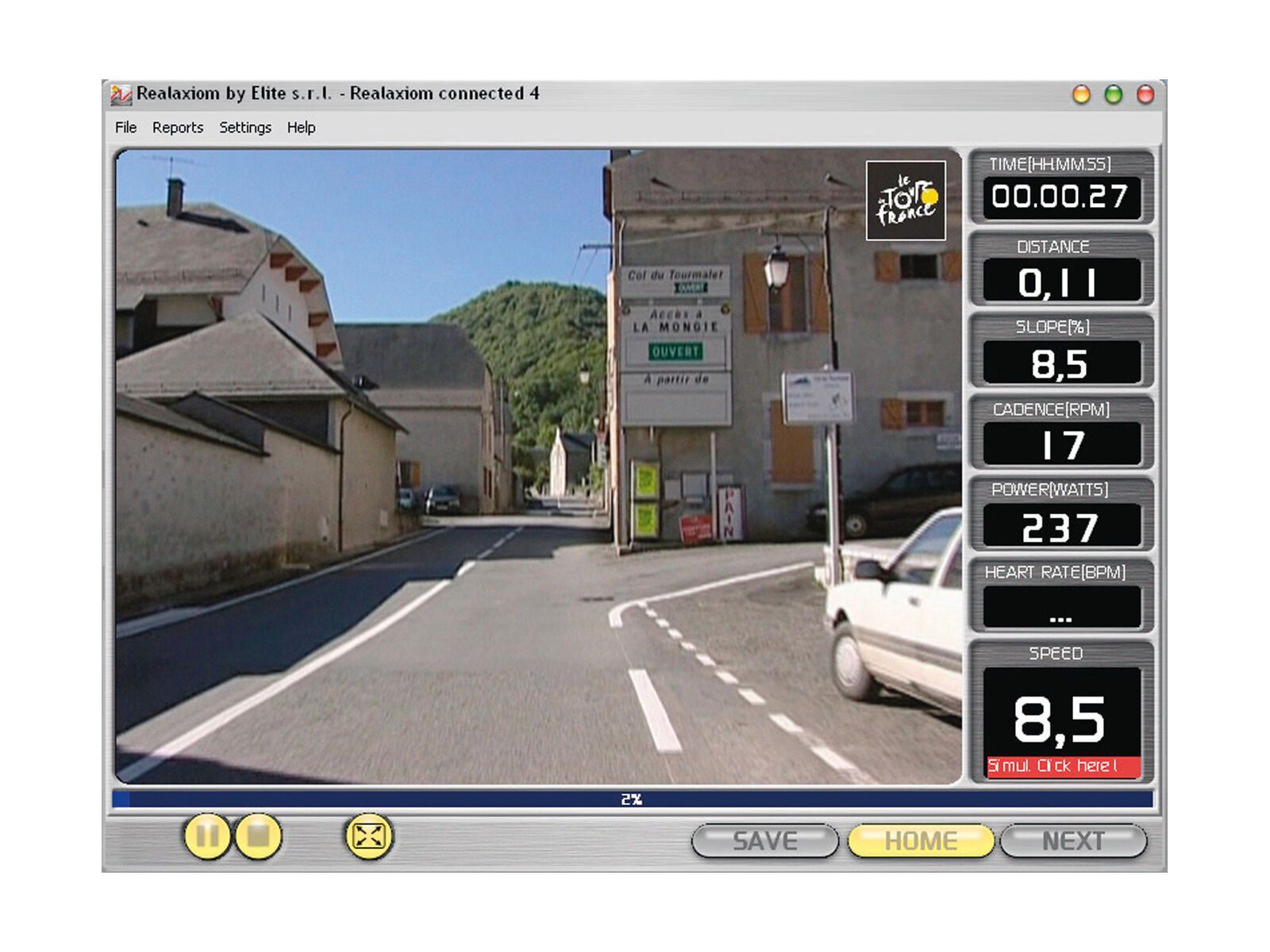1270x952 pixels.
Task: Open the Help menu
Action: [301, 127]
